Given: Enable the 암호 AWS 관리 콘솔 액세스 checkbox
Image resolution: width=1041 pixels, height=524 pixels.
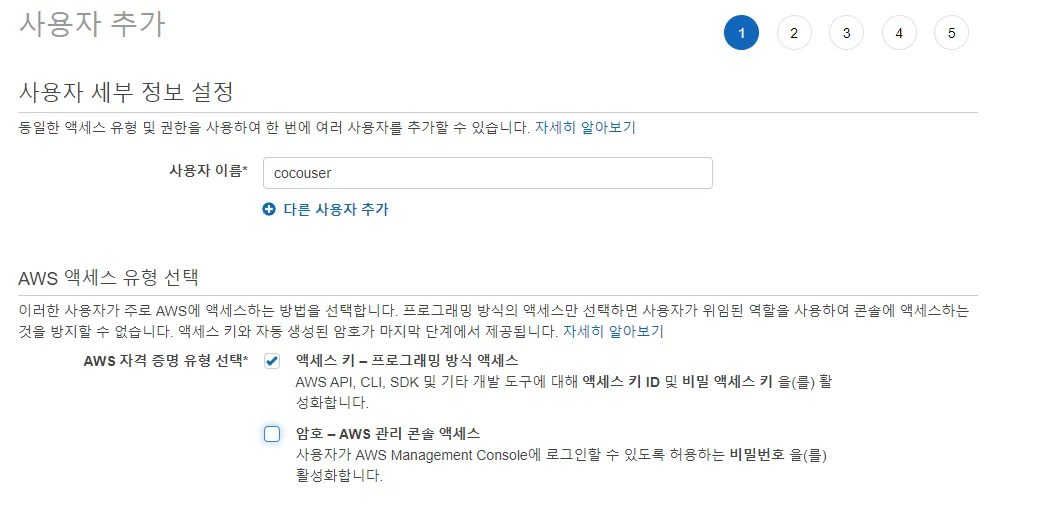Looking at the screenshot, I should click(x=272, y=434).
